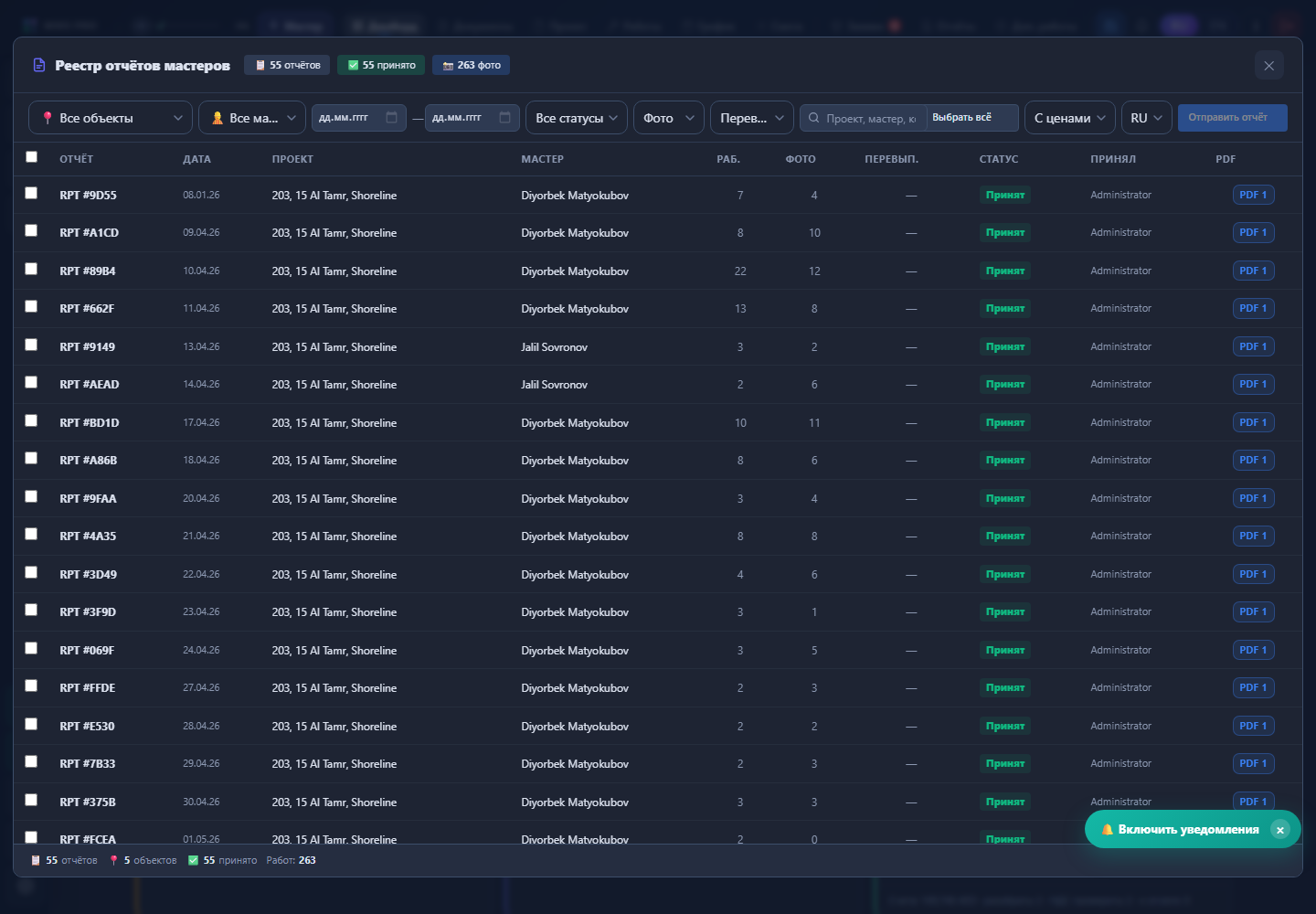1316x914 pixels.
Task: Check the box for RPT #9D55
Action: [x=31, y=193]
